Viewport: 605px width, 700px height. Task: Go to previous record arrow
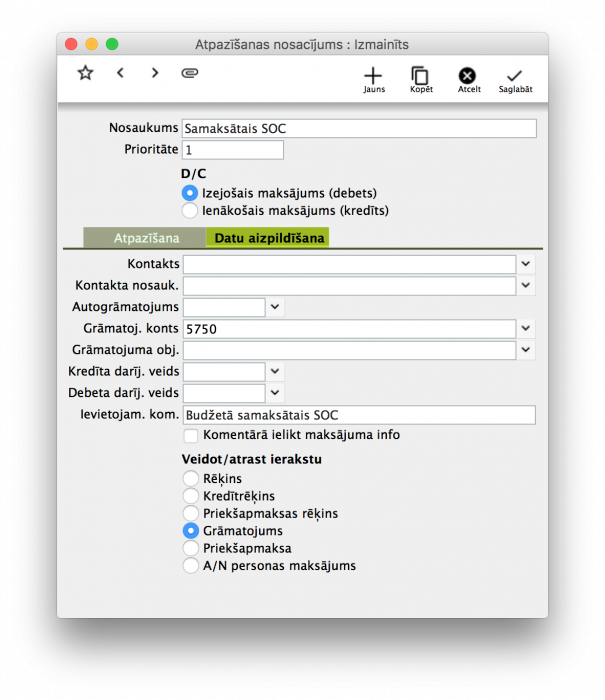point(120,73)
